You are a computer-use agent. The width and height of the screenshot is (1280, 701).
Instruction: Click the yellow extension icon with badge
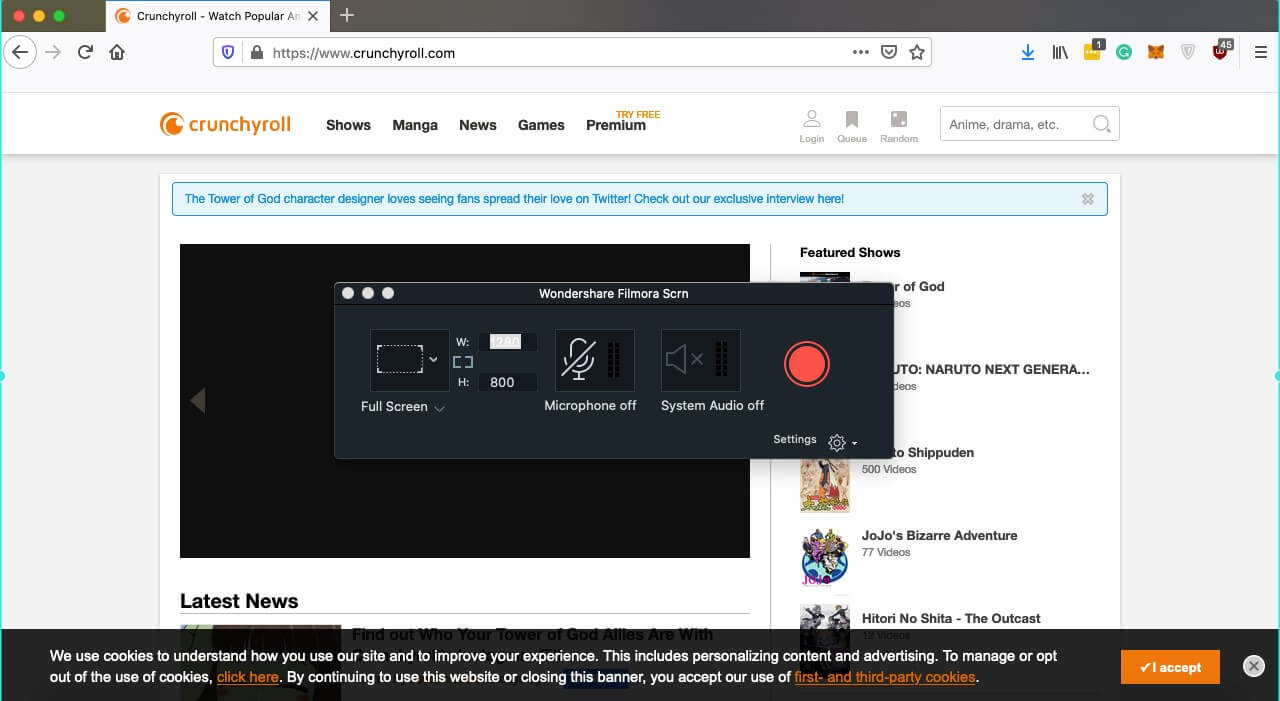[x=1093, y=51]
